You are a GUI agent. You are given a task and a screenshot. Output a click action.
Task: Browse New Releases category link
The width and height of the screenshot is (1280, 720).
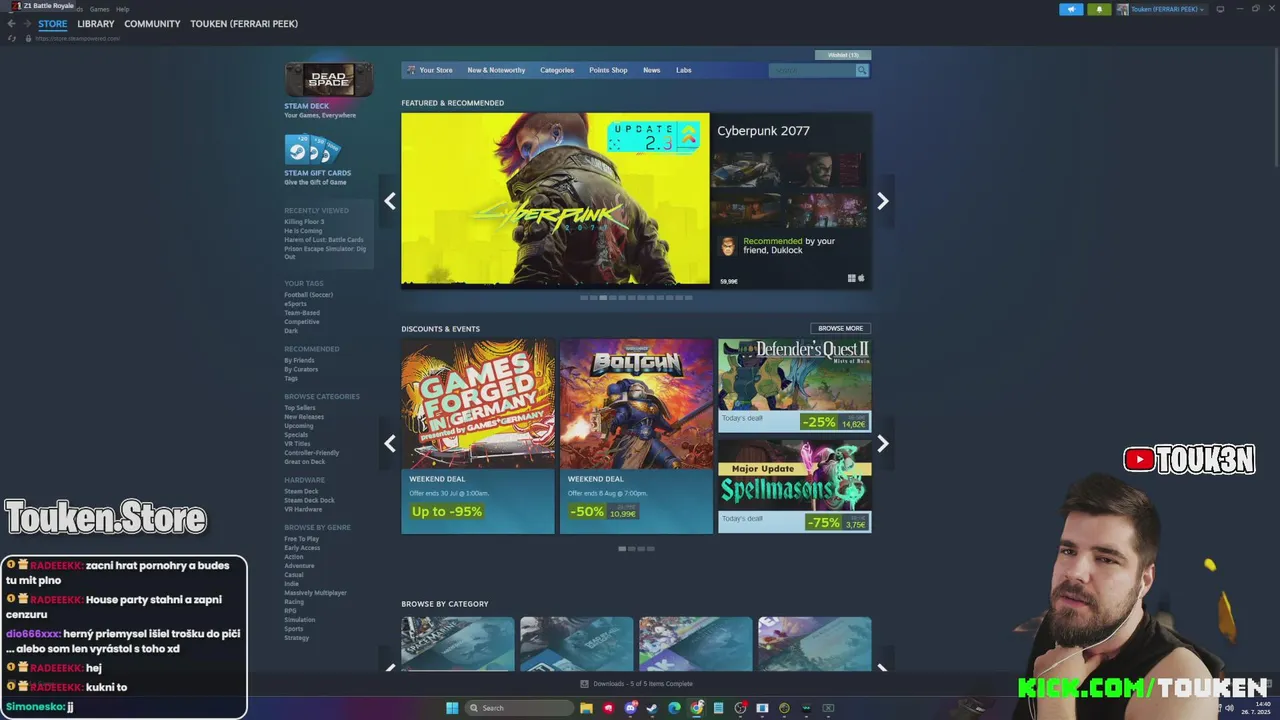pyautogui.click(x=304, y=417)
